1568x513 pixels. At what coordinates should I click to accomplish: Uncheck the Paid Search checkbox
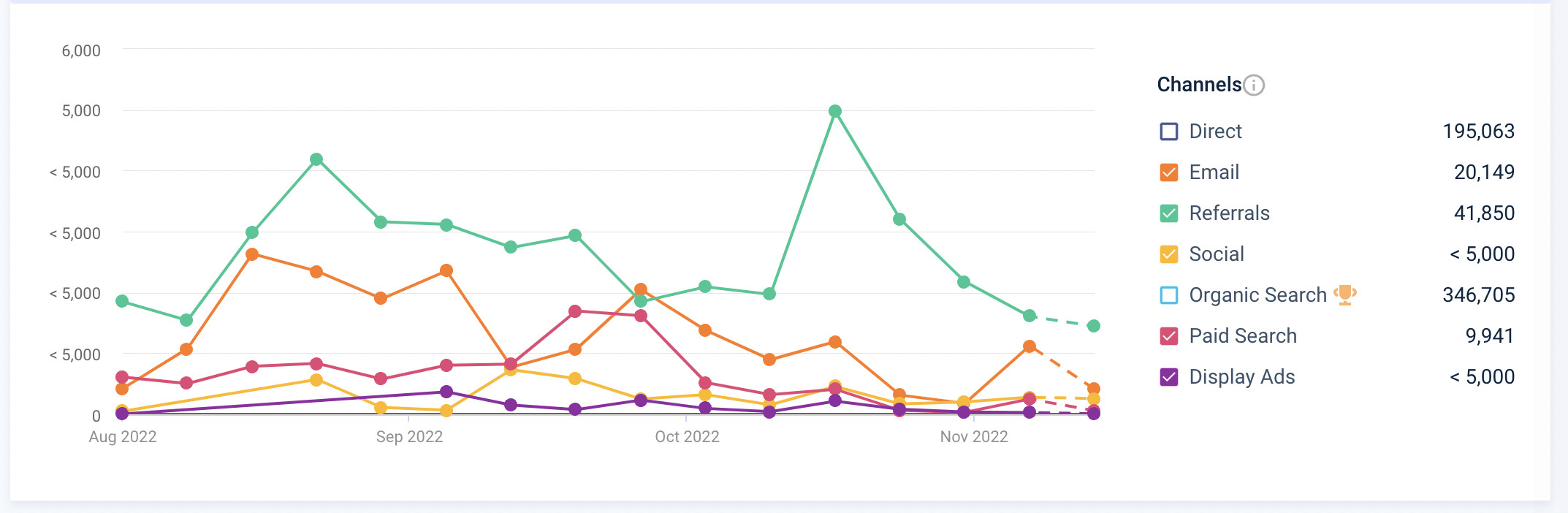pos(1169,336)
